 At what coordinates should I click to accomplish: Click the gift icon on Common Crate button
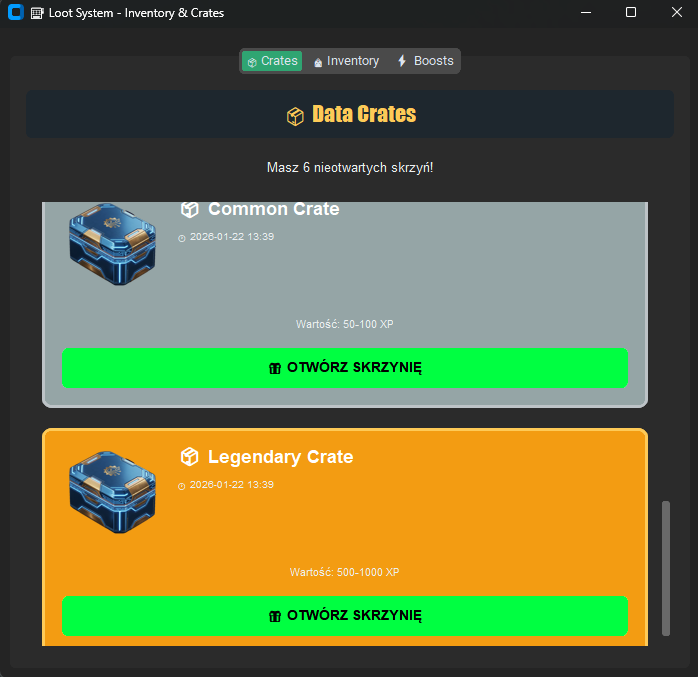coord(275,368)
